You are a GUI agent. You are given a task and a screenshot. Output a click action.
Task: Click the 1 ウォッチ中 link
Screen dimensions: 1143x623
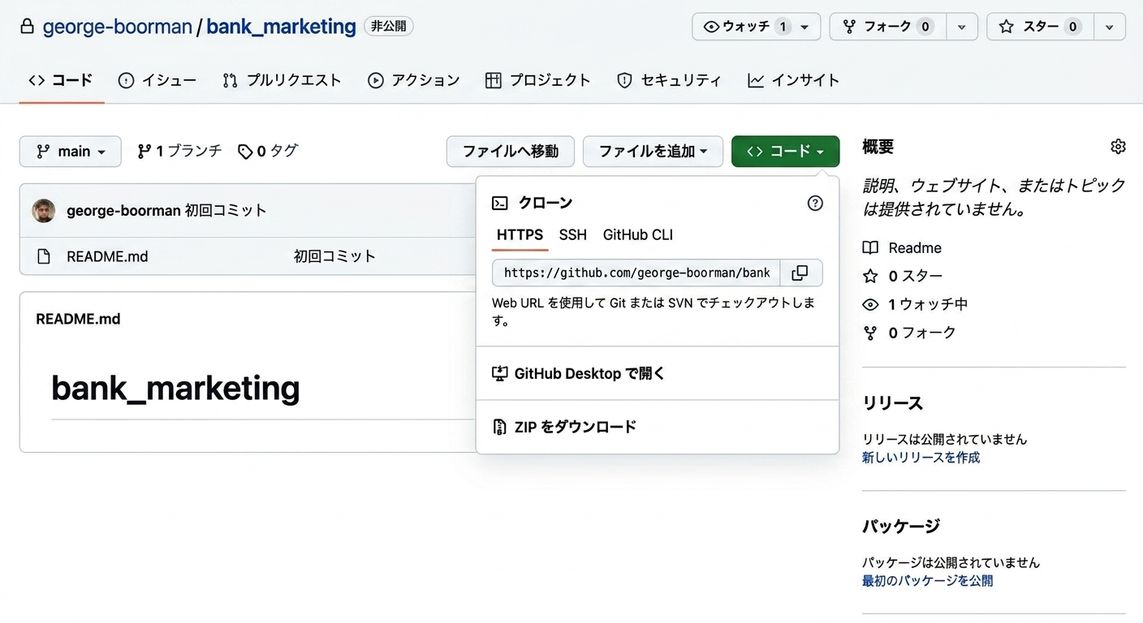pyautogui.click(x=927, y=305)
